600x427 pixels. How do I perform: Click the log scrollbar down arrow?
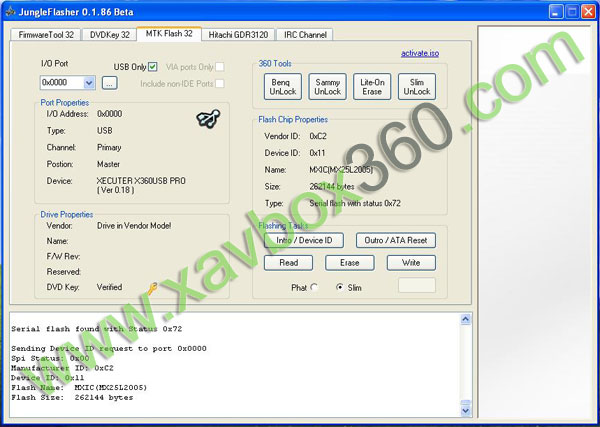(465, 411)
